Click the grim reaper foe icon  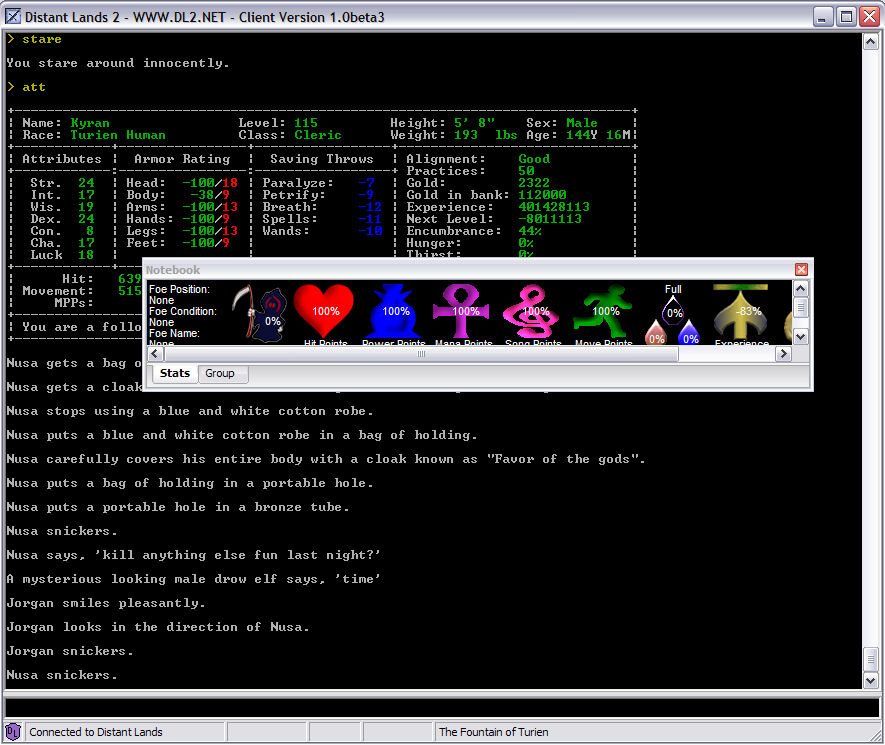260,313
